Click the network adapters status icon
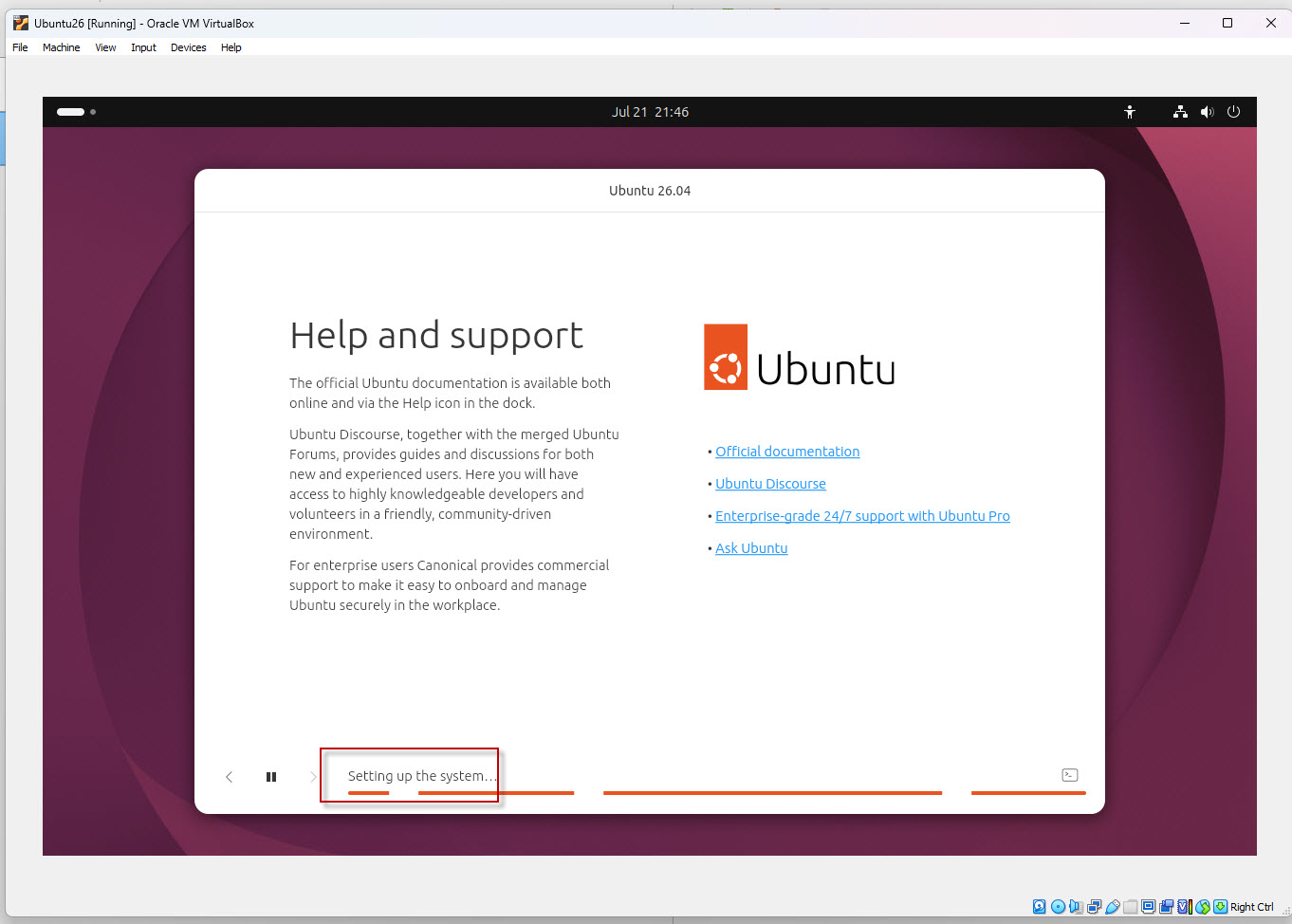The image size is (1292, 924). tap(1094, 907)
